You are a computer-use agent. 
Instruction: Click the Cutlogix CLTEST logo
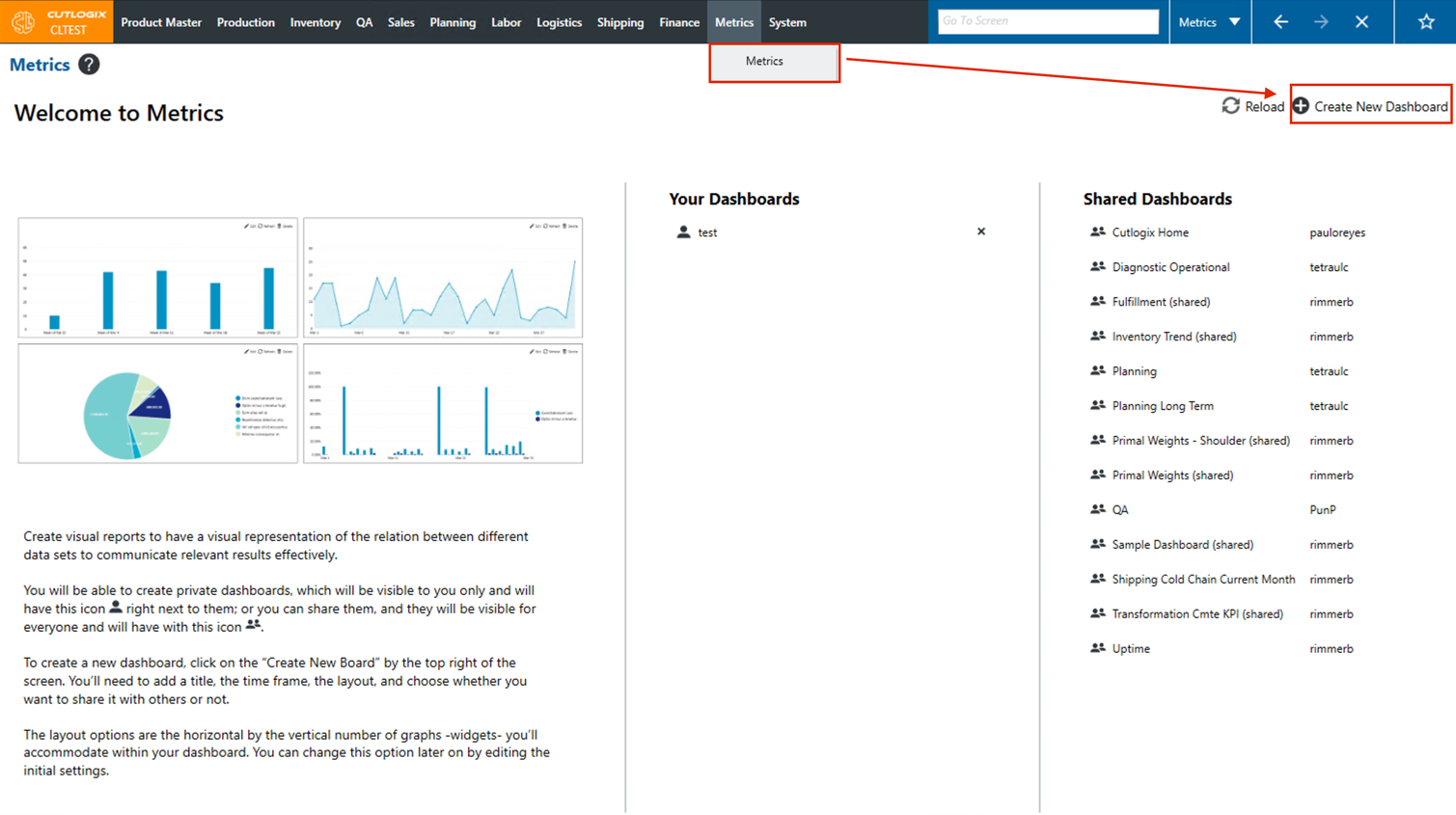tap(57, 22)
